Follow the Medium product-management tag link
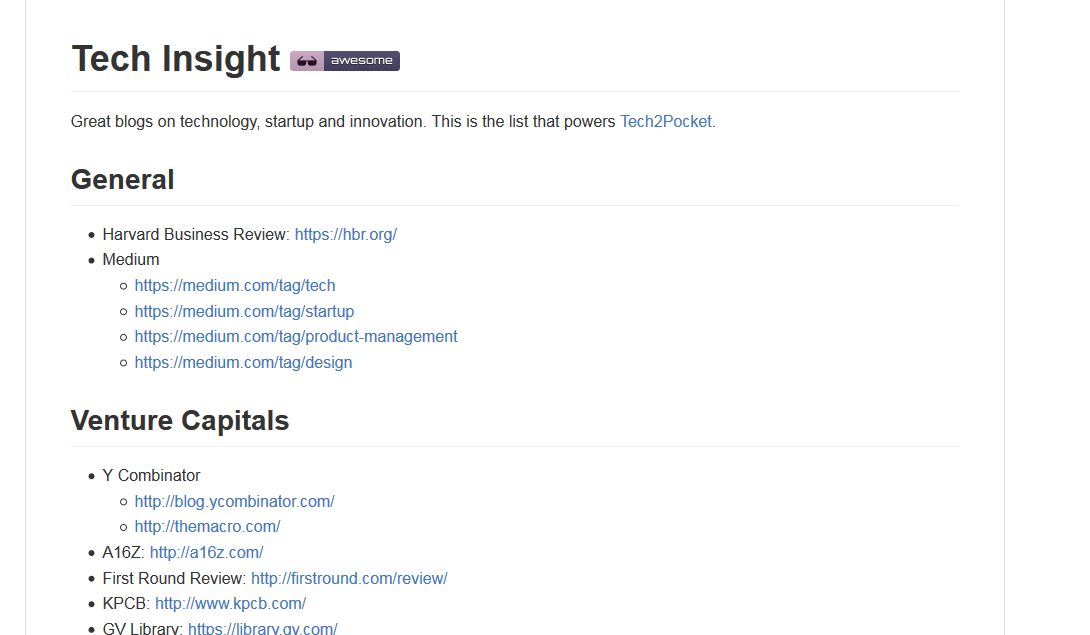1090x635 pixels. [296, 336]
